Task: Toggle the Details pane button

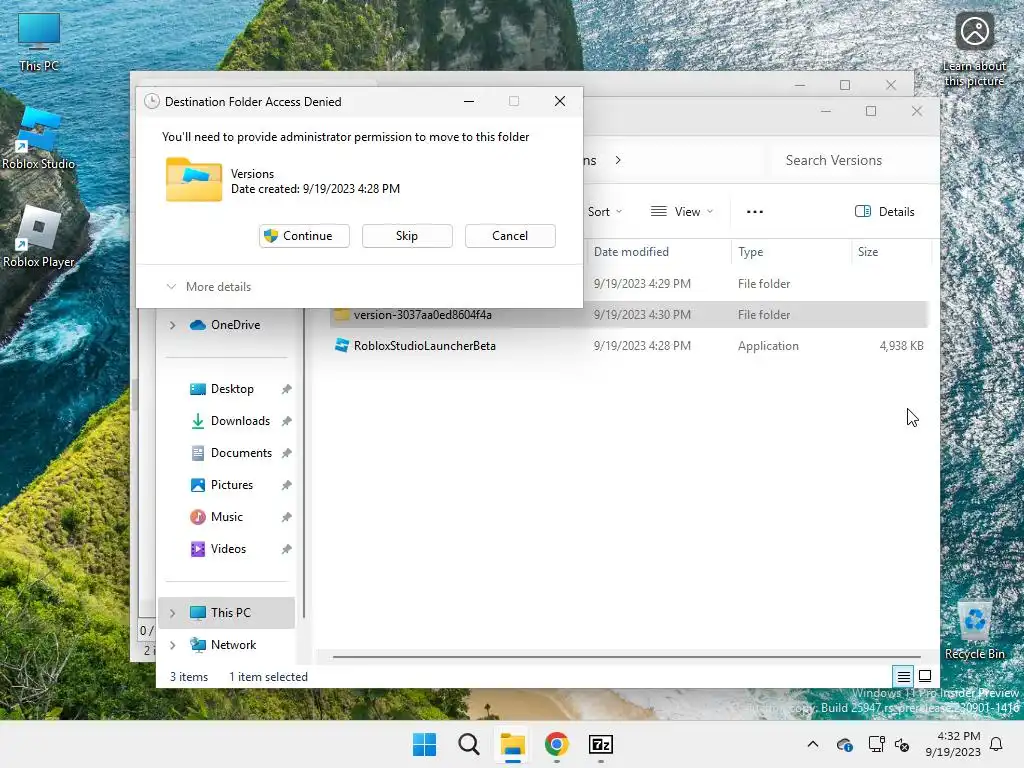Action: click(x=885, y=212)
